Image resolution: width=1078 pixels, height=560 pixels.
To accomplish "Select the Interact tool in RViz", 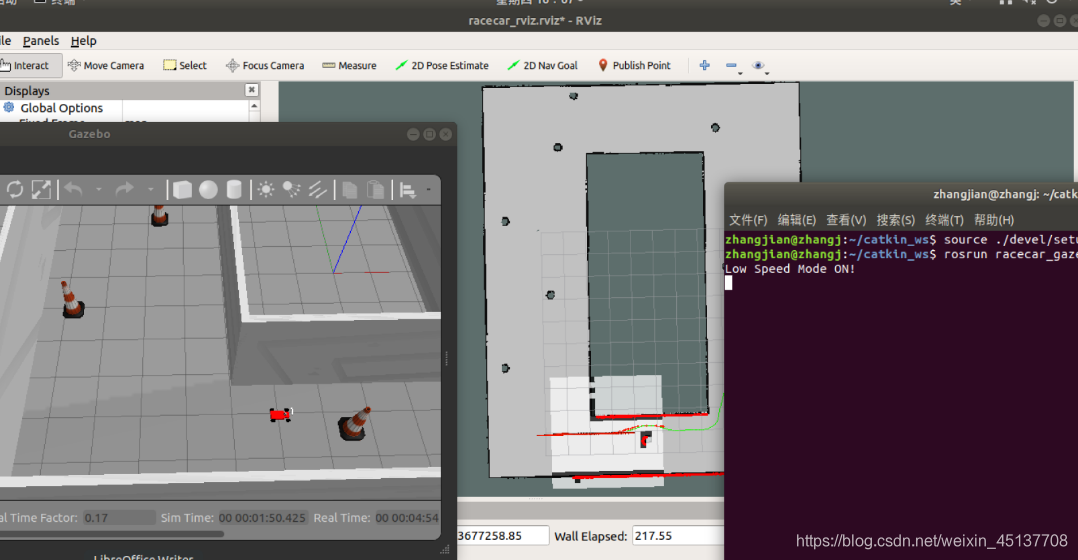I will [29, 65].
